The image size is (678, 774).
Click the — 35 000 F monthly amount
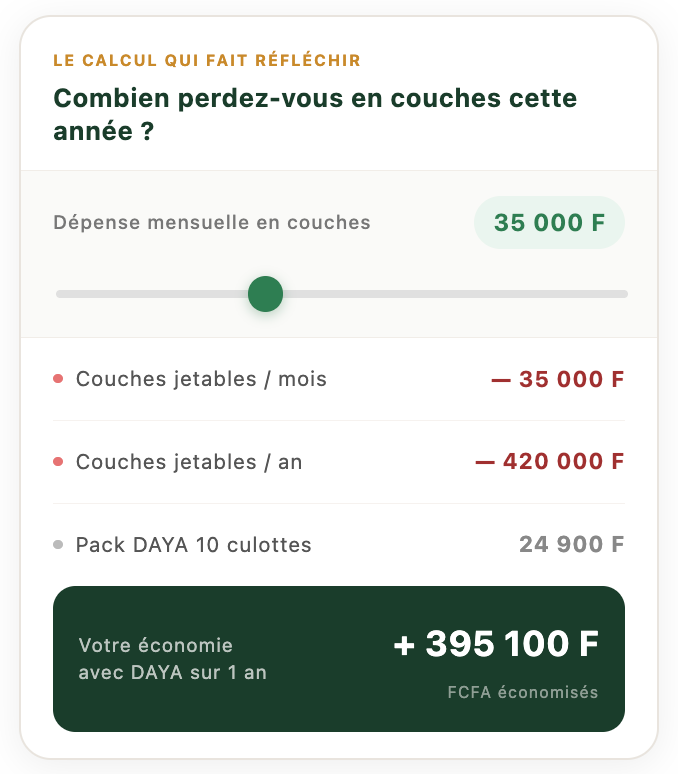coord(557,379)
